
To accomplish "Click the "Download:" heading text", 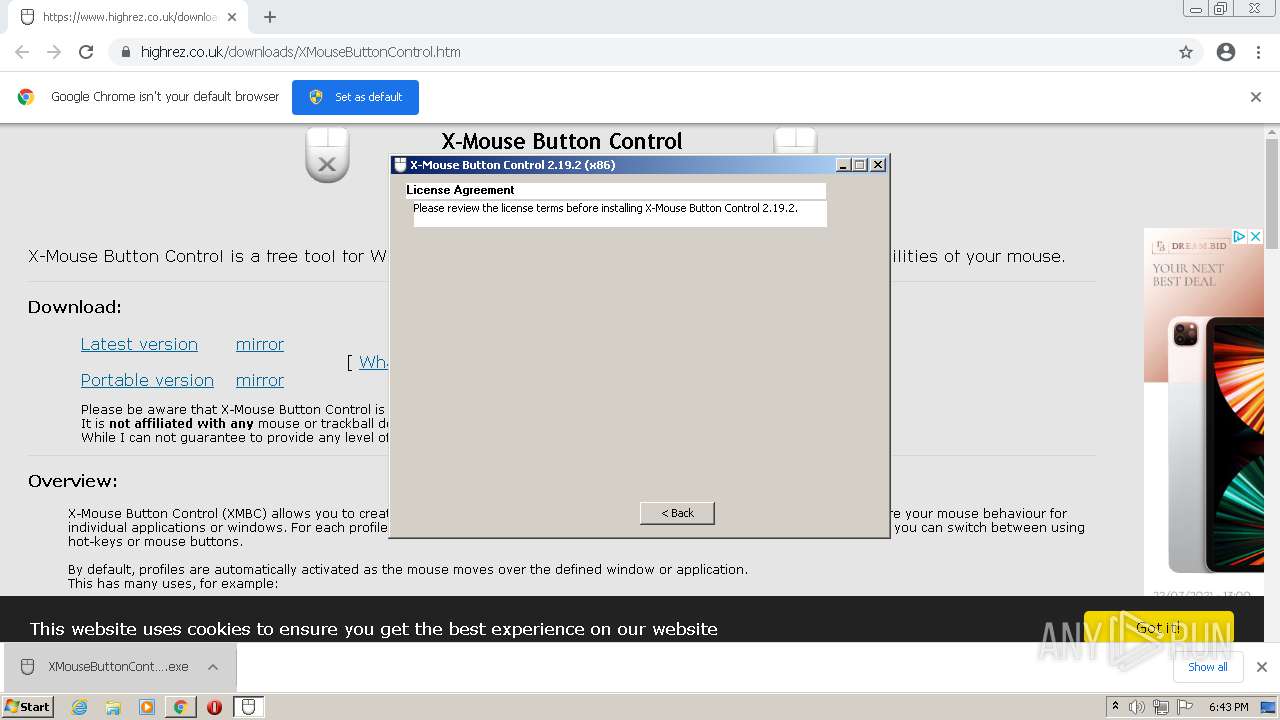I will pos(74,307).
